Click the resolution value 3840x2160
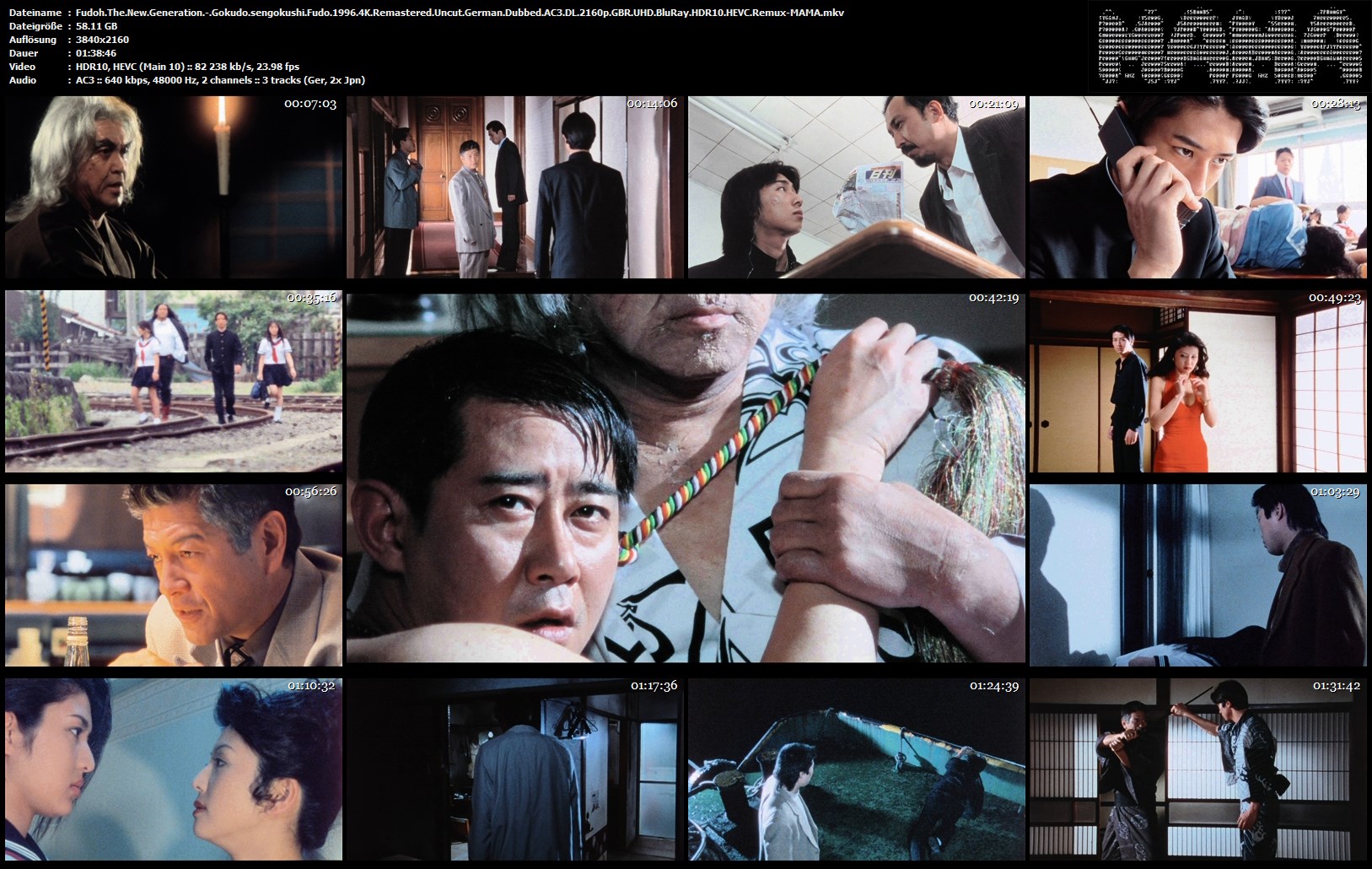Image resolution: width=1372 pixels, height=869 pixels. pos(102,40)
